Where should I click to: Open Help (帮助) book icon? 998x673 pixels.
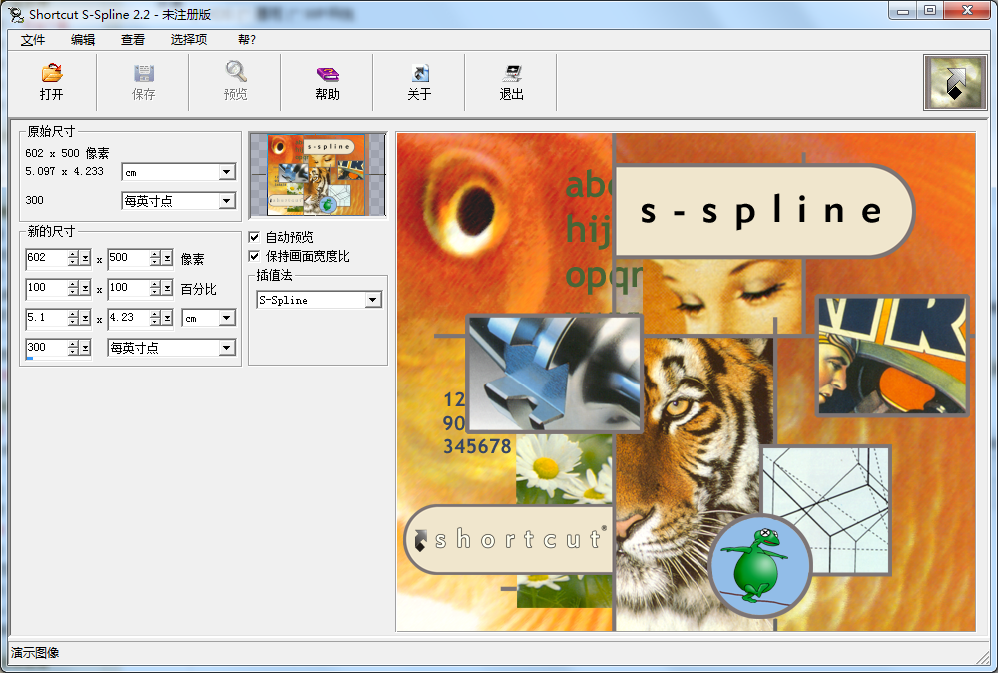[328, 73]
